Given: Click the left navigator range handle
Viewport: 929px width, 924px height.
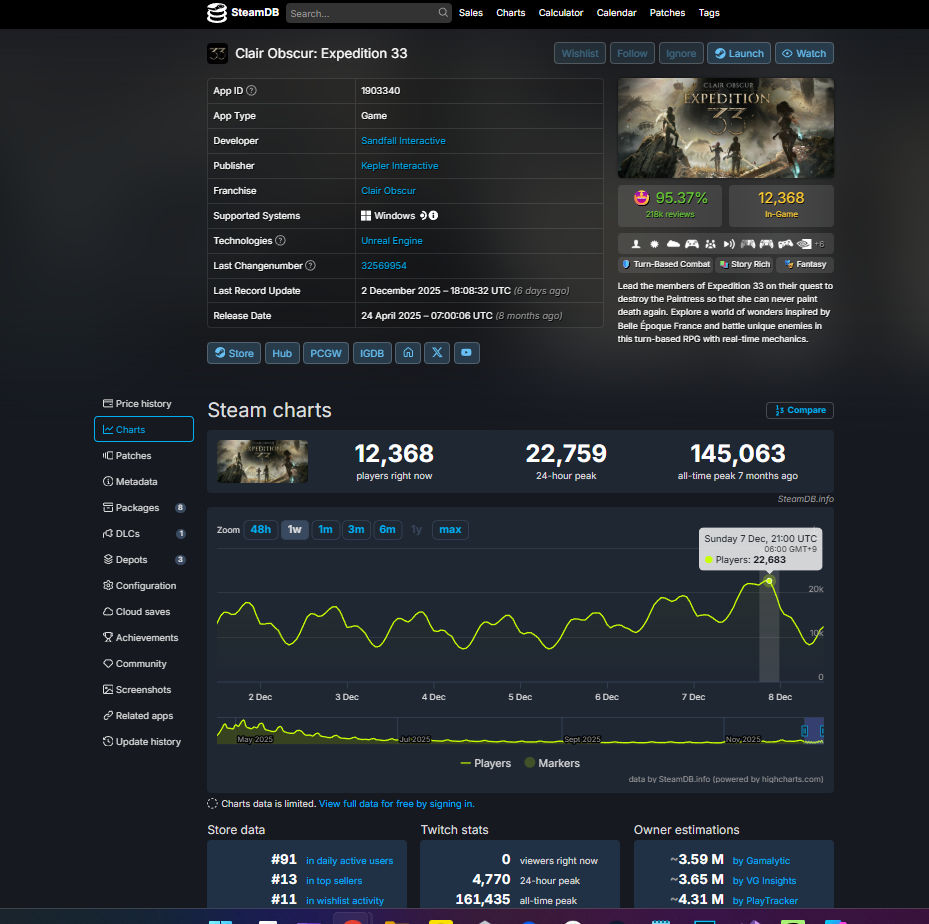Looking at the screenshot, I should point(804,731).
